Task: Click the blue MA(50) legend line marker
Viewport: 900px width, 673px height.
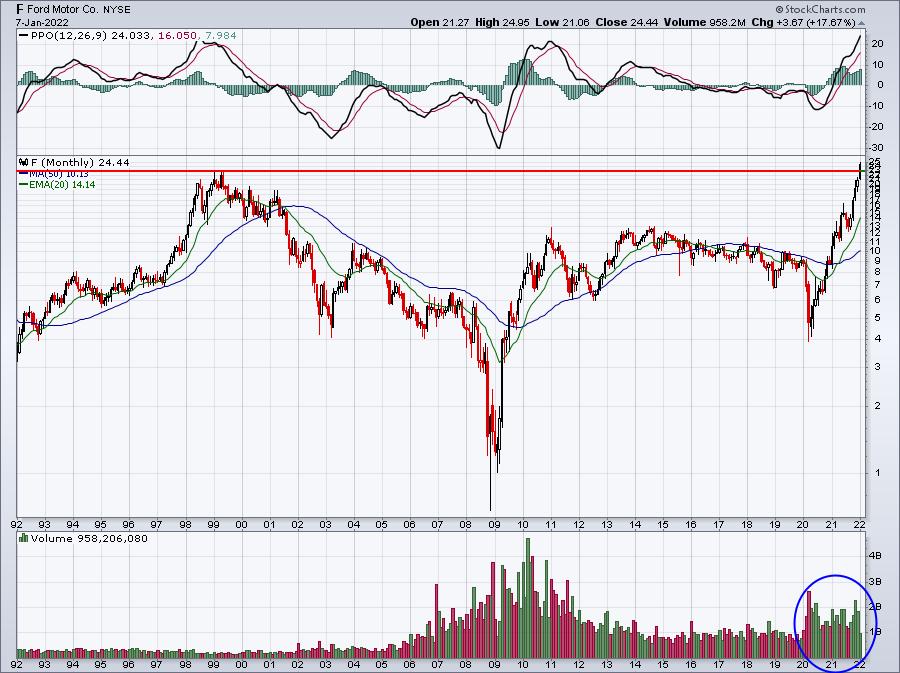Action: pos(24,173)
